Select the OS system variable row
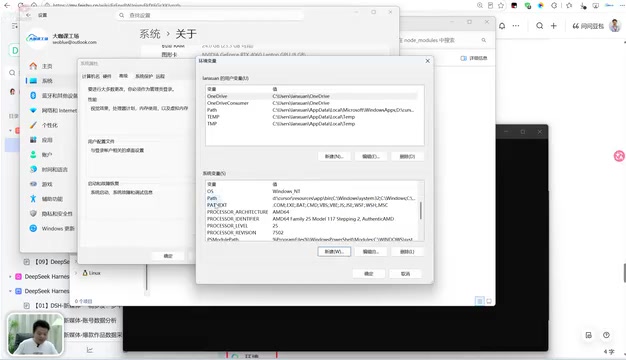Image resolution: width=626 pixels, height=360 pixels. tap(311, 192)
